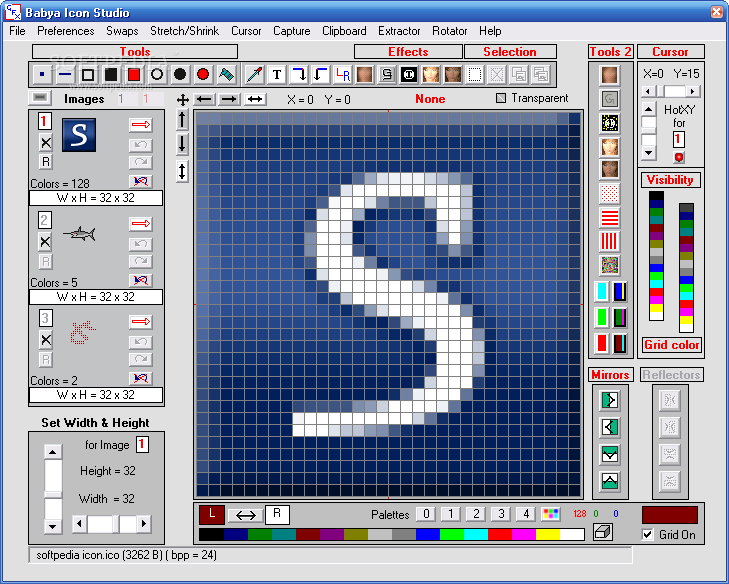Uncheck the Grid On checkbox
Image resolution: width=729 pixels, height=584 pixels.
[x=648, y=535]
